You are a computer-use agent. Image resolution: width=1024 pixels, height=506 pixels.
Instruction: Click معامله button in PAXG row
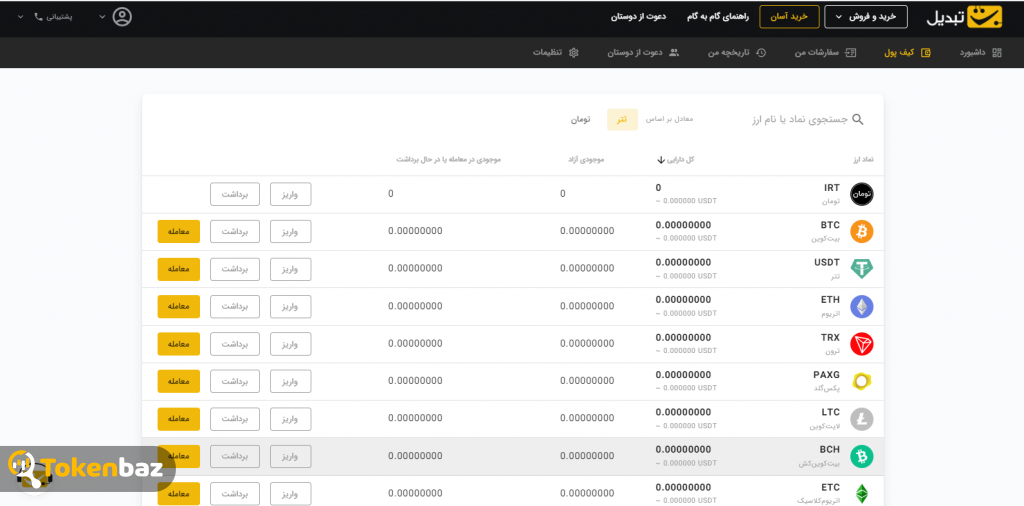178,381
